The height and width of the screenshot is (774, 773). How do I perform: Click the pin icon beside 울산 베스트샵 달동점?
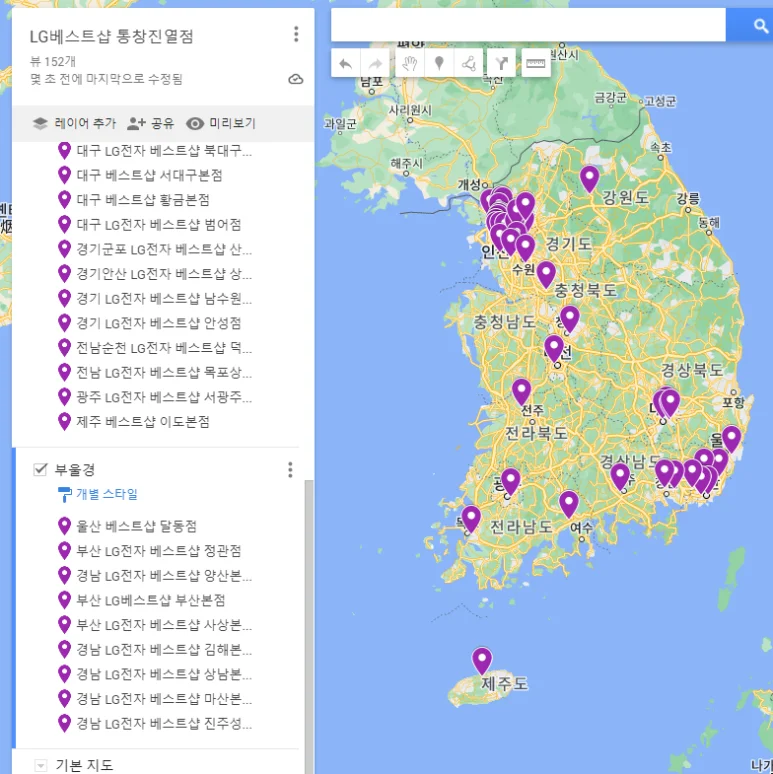tap(64, 526)
